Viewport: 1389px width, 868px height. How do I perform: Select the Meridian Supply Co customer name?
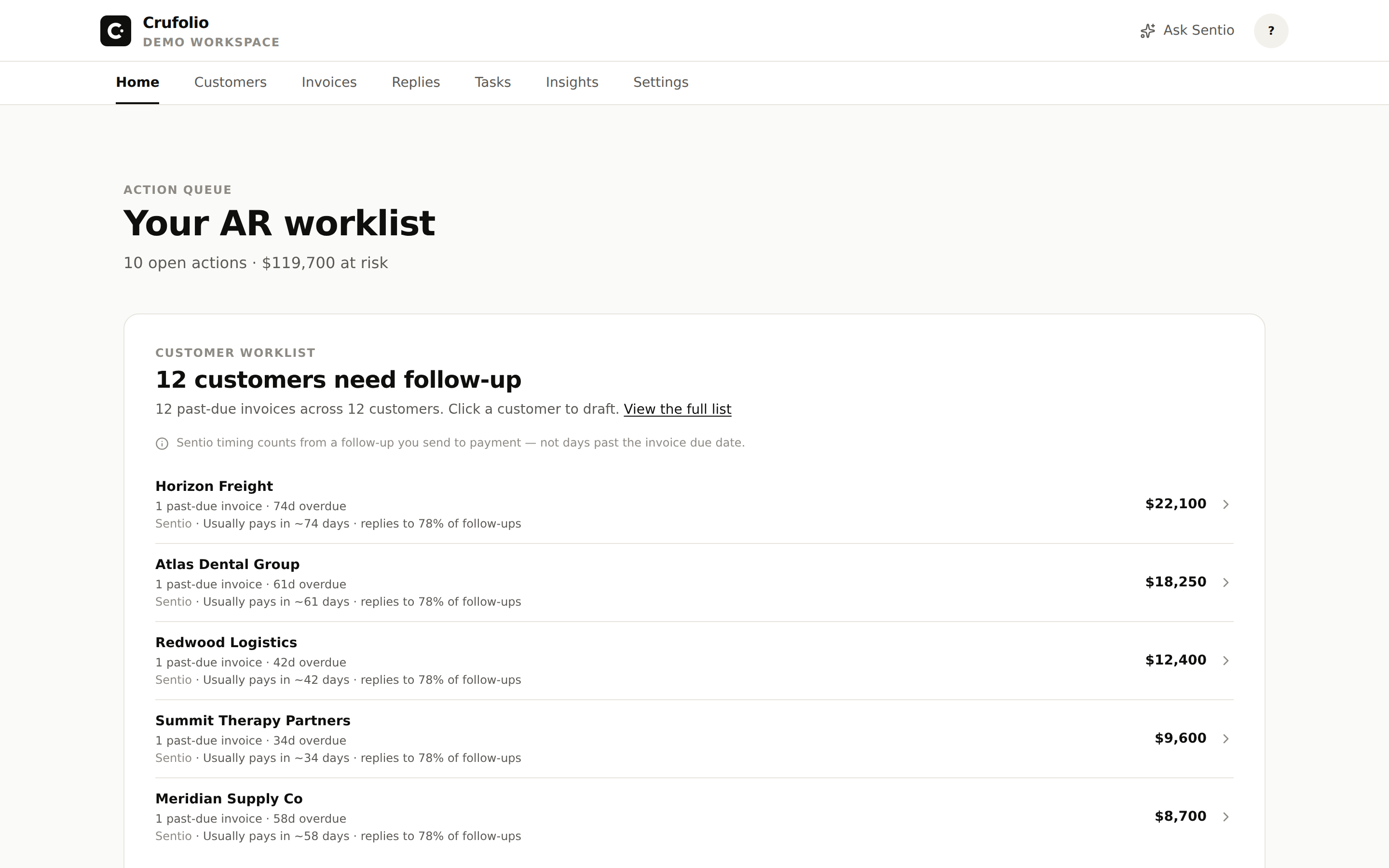229,799
